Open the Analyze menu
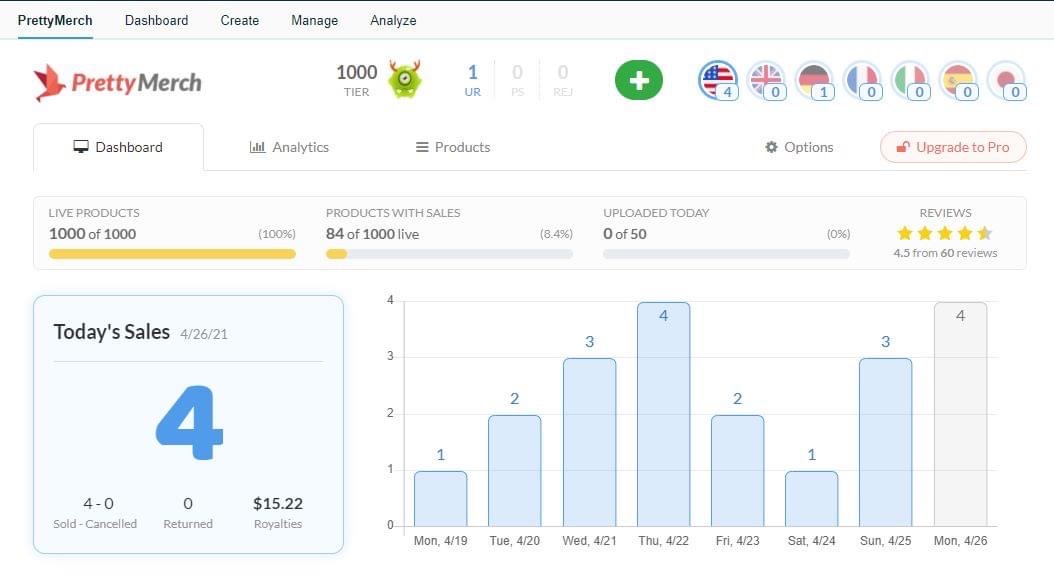 click(x=393, y=20)
